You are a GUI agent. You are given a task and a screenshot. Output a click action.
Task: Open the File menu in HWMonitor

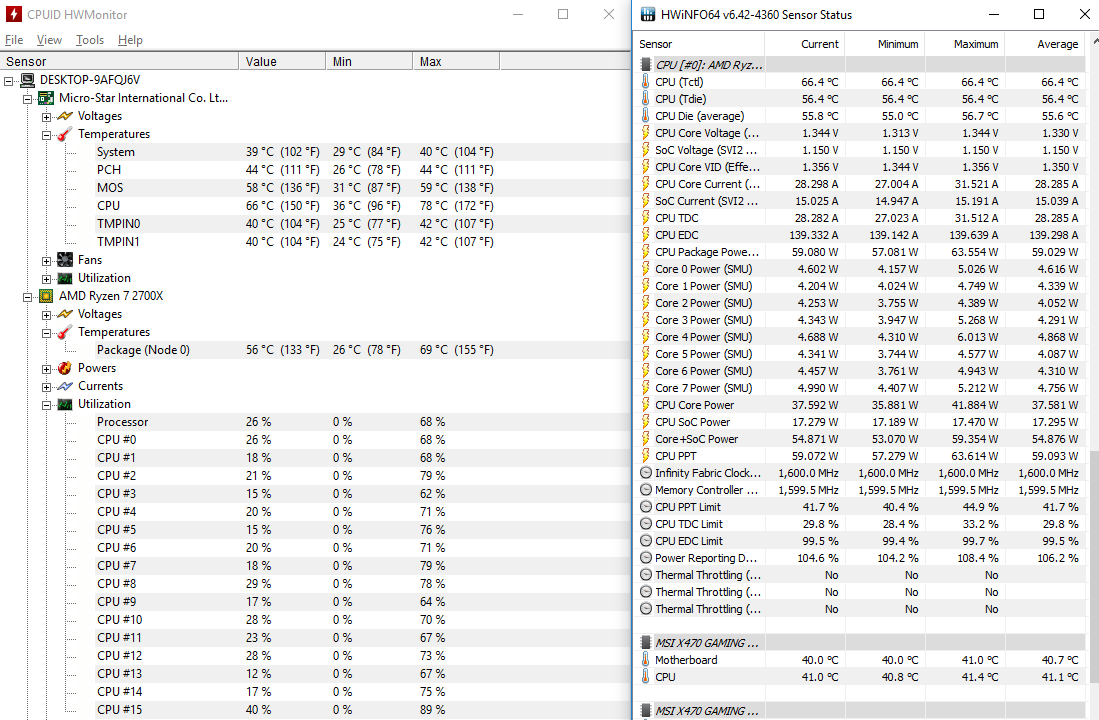(x=14, y=40)
